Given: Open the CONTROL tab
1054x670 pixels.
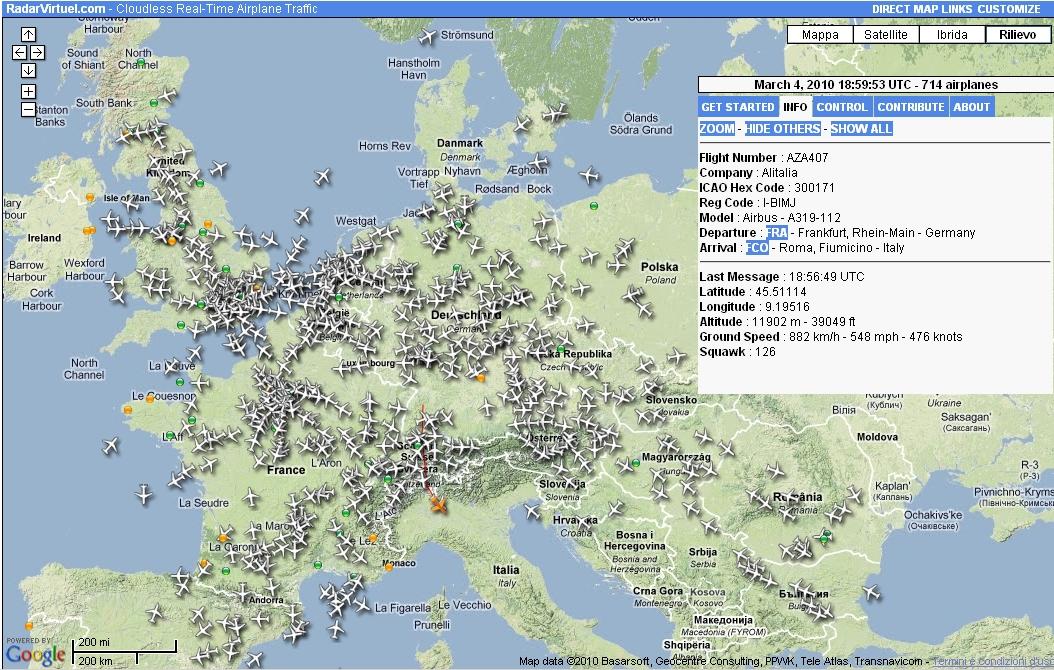Looking at the screenshot, I should [841, 107].
